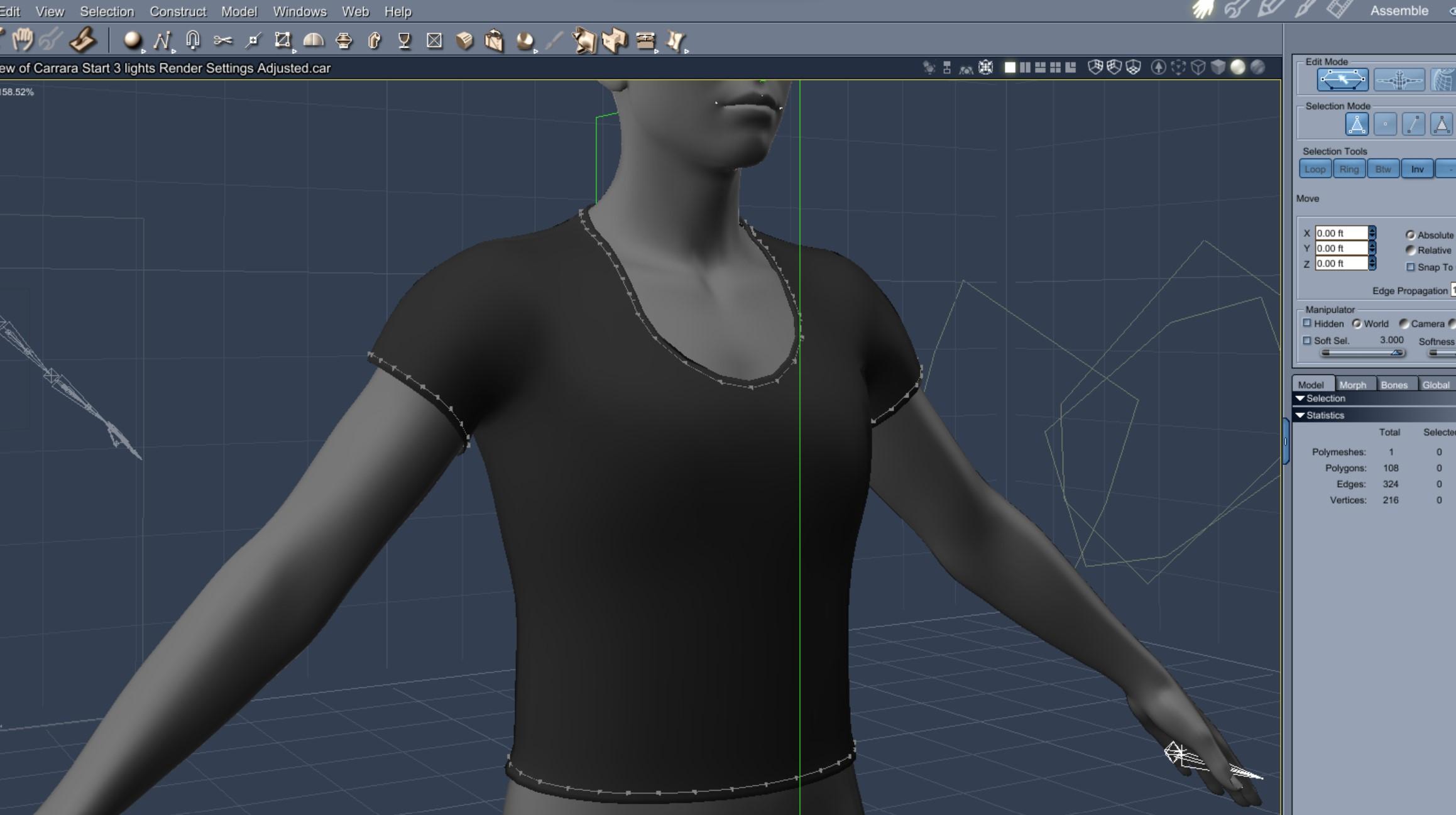This screenshot has height=815, width=1456.
Task: Click the Inv selection button
Action: (x=1417, y=169)
